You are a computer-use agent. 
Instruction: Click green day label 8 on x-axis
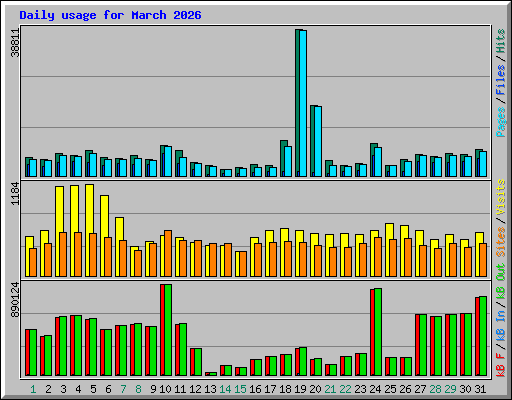[x=138, y=389]
